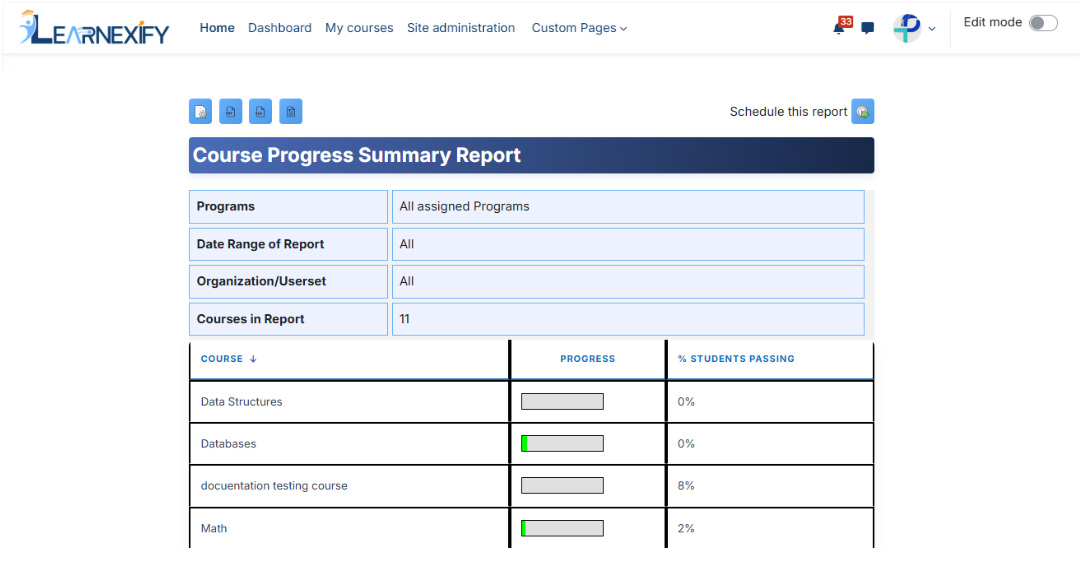This screenshot has height=566, width=1080.
Task: Open the Custom Pages dropdown
Action: point(579,28)
